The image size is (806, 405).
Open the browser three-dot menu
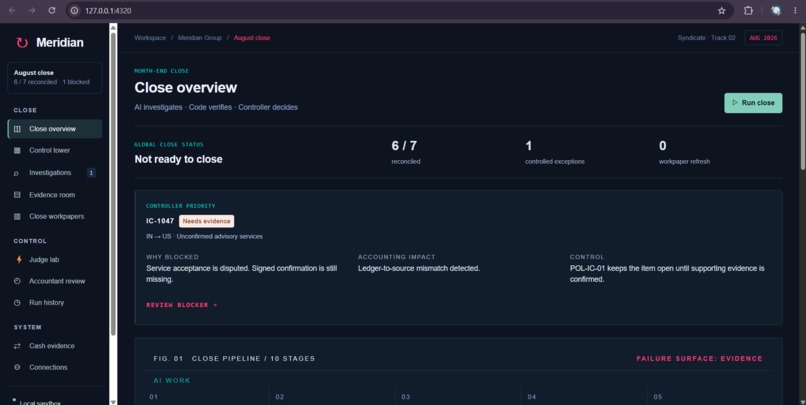coord(795,10)
